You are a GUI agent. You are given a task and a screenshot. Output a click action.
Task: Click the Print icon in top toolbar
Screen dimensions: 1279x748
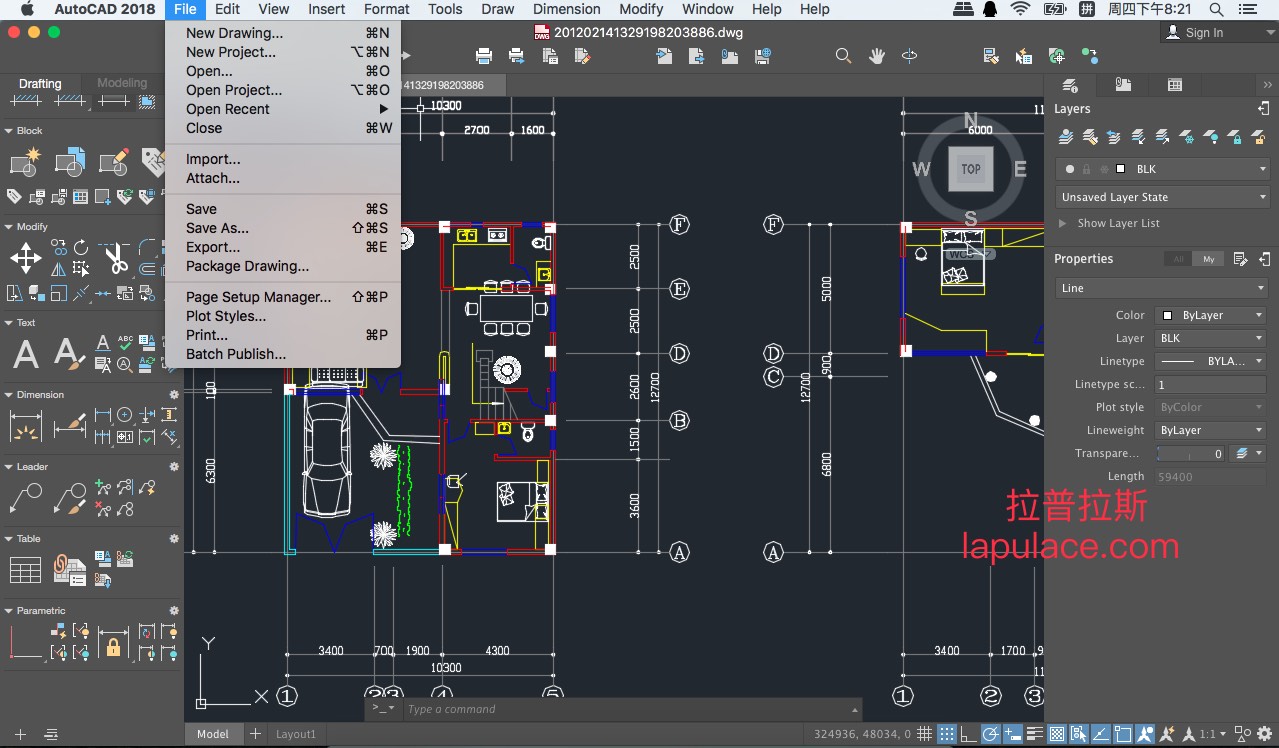tap(484, 56)
